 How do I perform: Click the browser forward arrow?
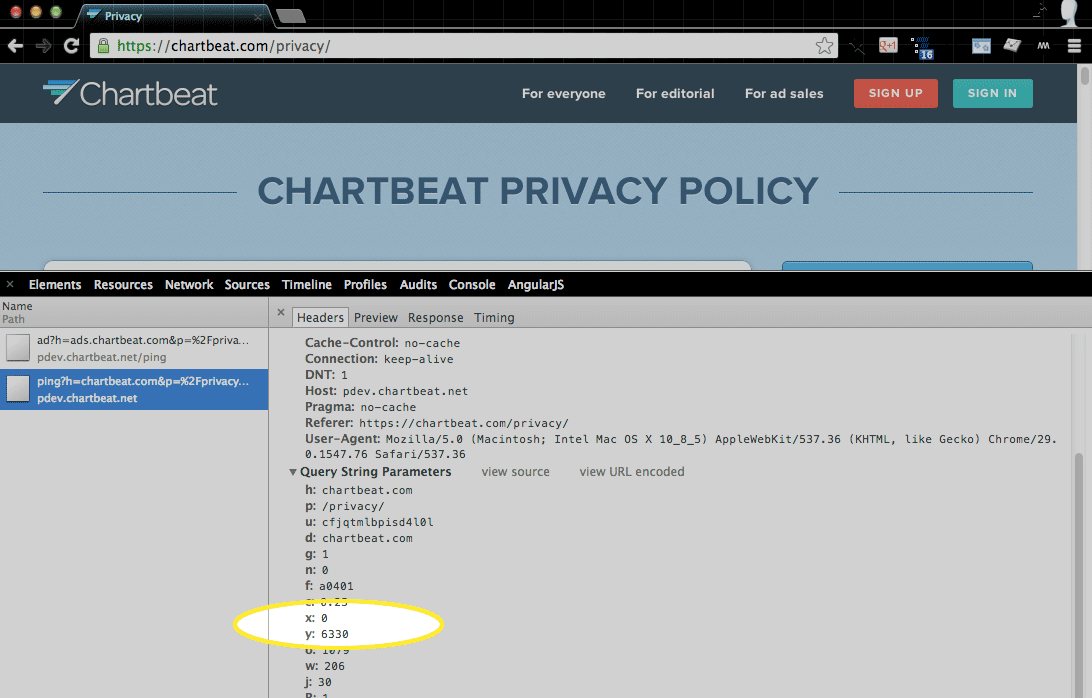tap(44, 46)
